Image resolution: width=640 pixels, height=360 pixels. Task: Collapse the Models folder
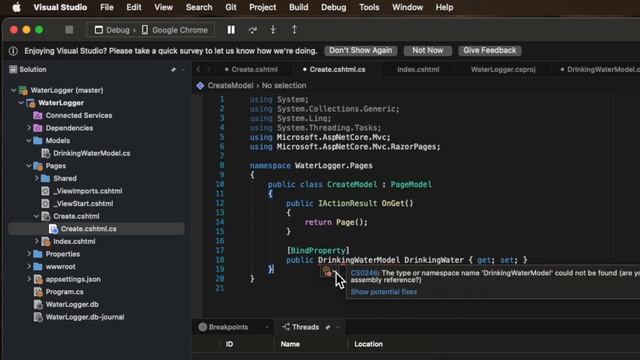[29, 141]
